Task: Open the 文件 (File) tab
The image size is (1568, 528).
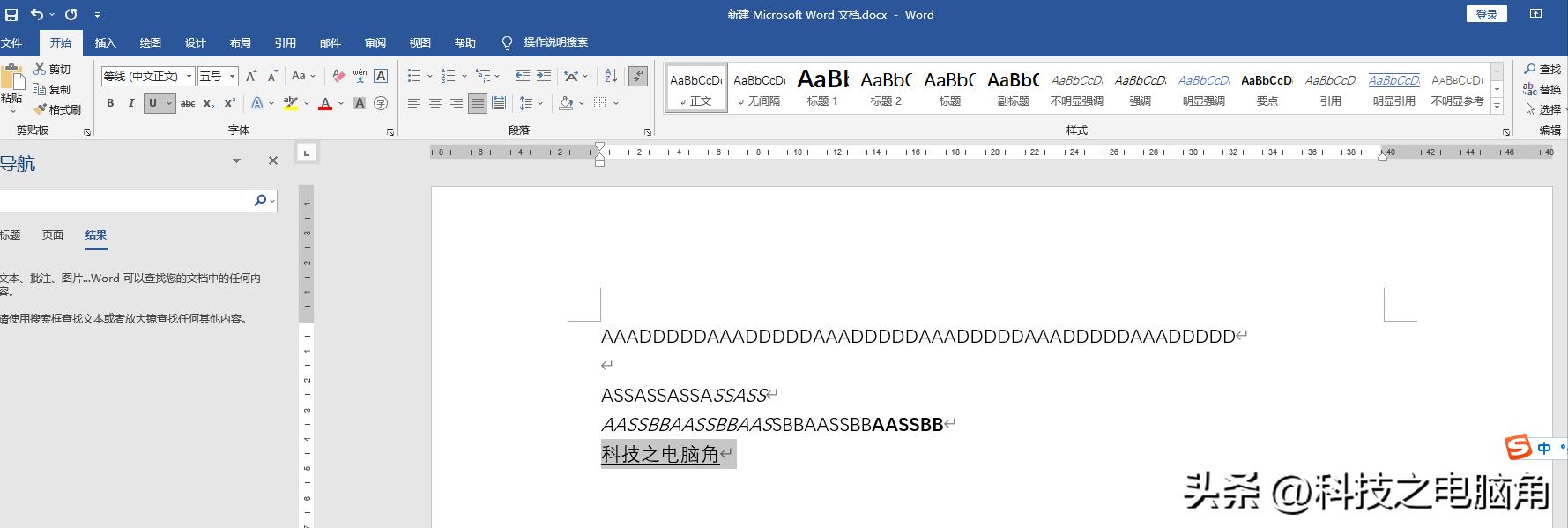Action: [11, 42]
